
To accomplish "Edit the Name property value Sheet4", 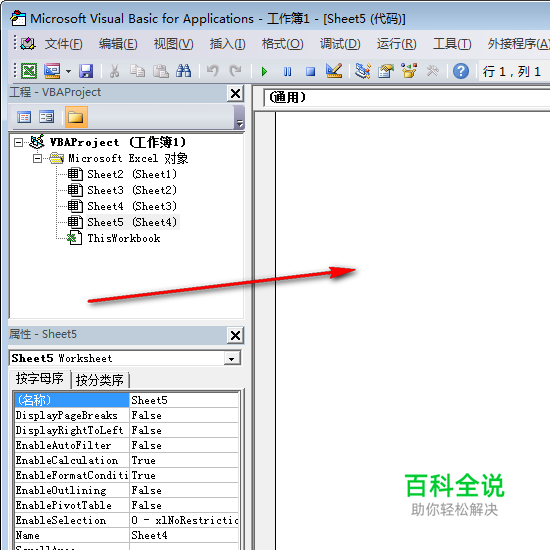I will (x=184, y=535).
